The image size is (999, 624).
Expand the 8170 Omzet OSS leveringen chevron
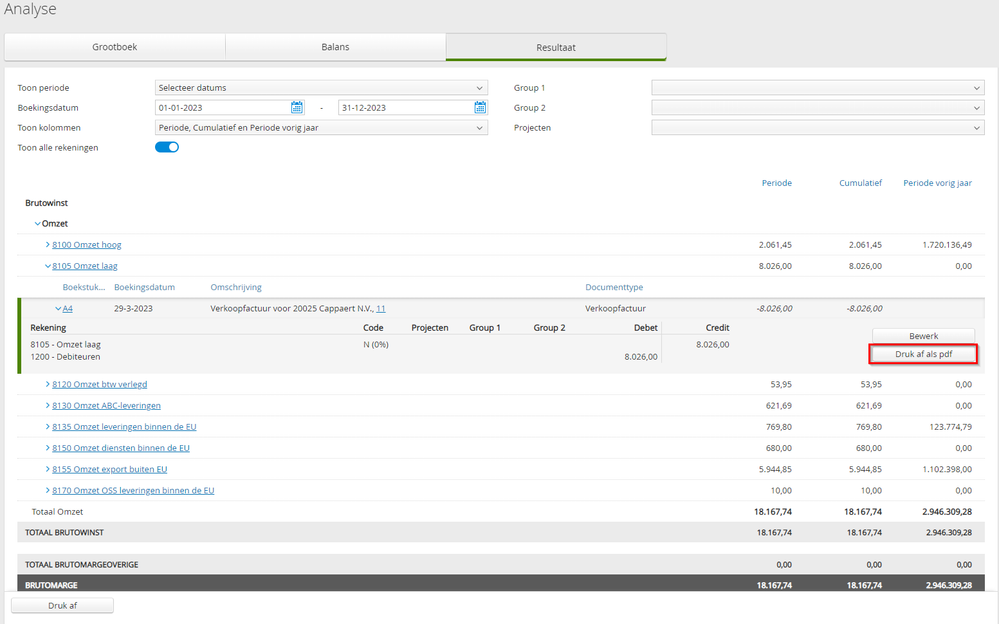click(x=48, y=490)
